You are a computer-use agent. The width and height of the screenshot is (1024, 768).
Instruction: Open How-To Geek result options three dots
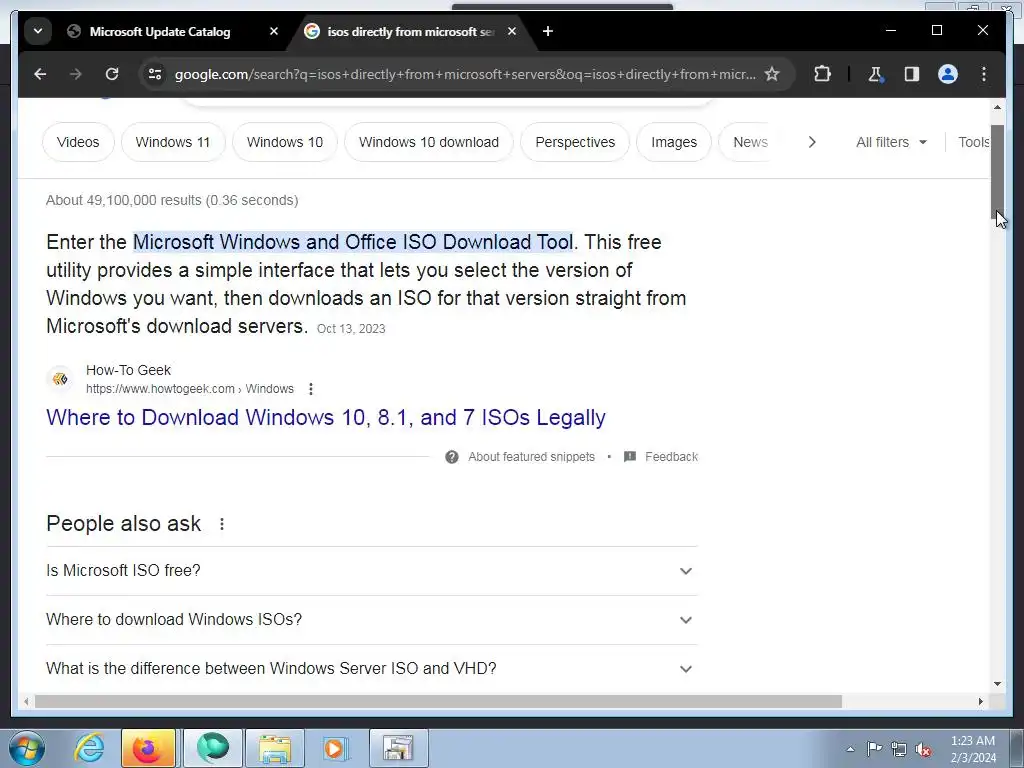311,389
